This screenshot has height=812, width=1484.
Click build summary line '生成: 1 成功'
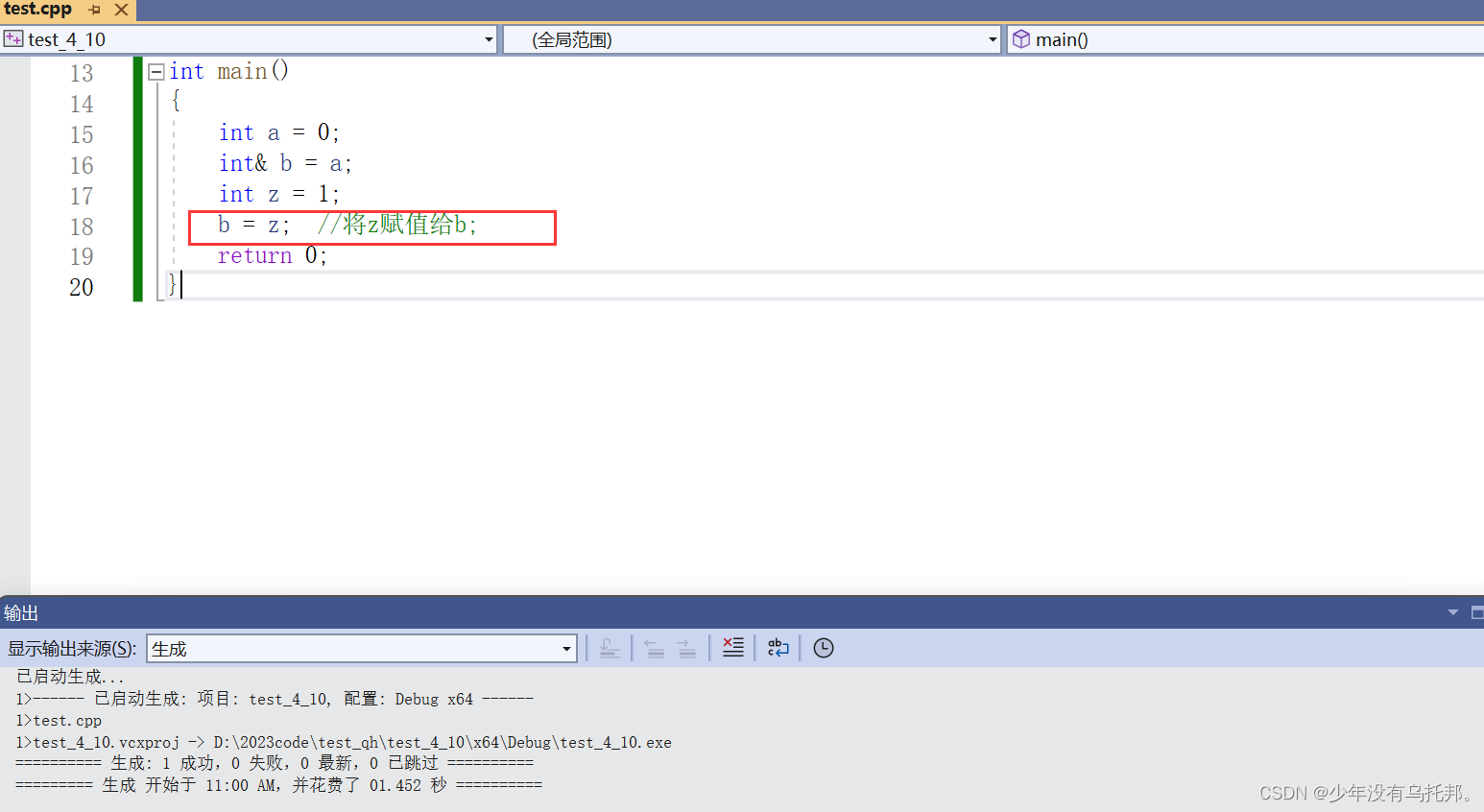coord(275,763)
